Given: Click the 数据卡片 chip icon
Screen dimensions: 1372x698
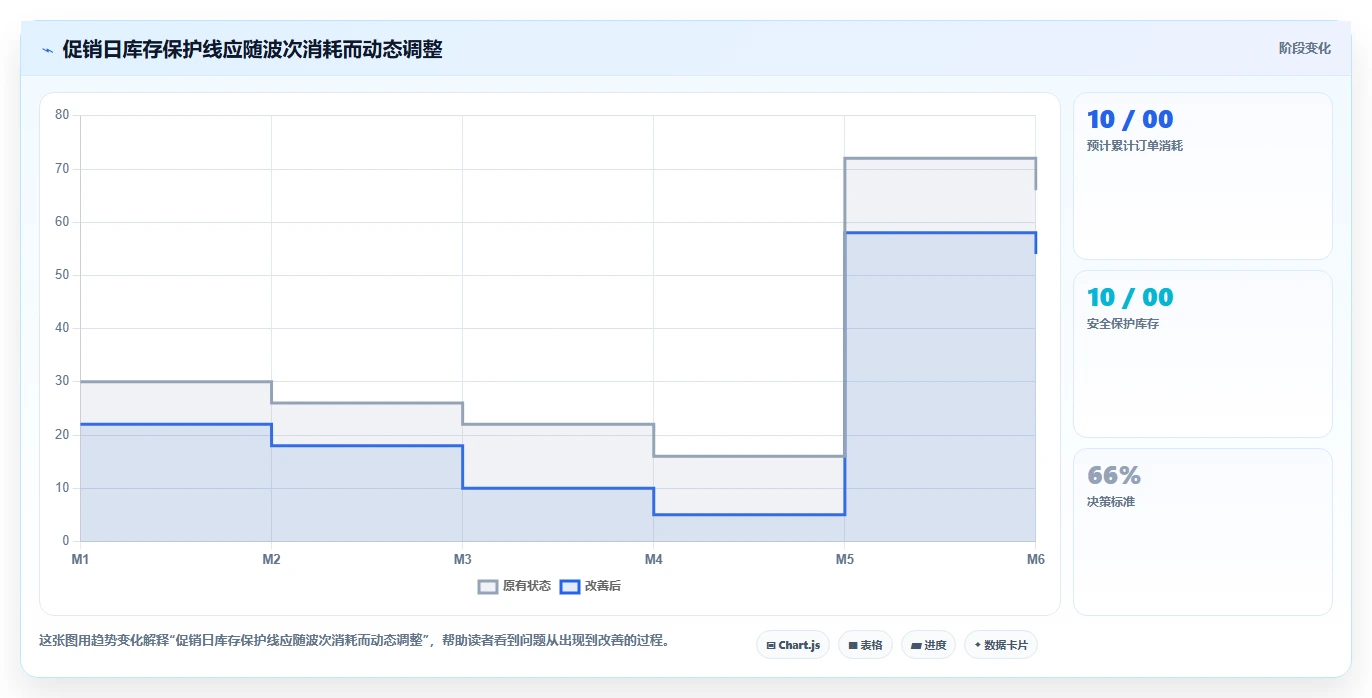Looking at the screenshot, I should 977,646.
